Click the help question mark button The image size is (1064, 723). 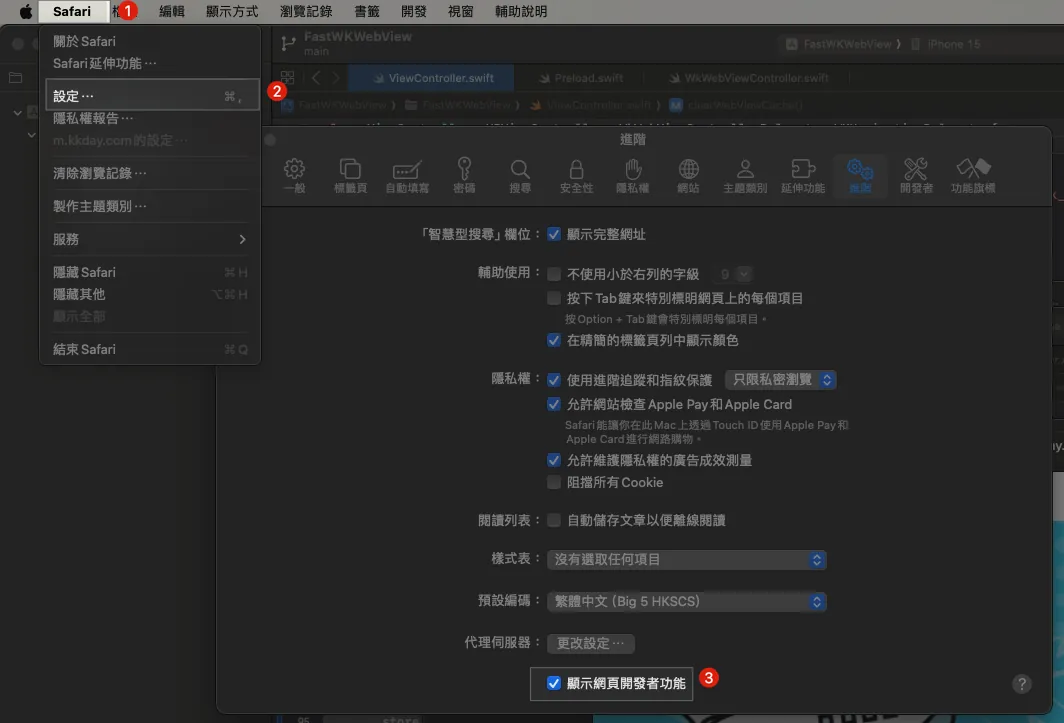click(x=1021, y=684)
